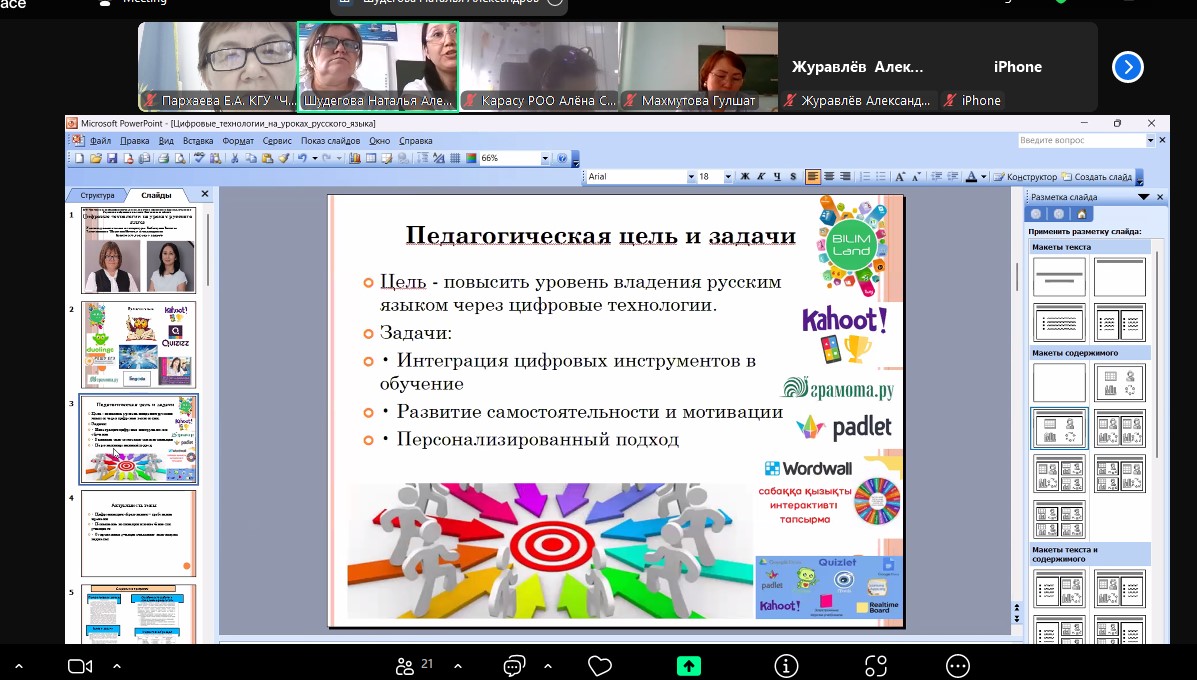This screenshot has width=1197, height=680.
Task: Switch to the Структура tab
Action: coord(98,195)
